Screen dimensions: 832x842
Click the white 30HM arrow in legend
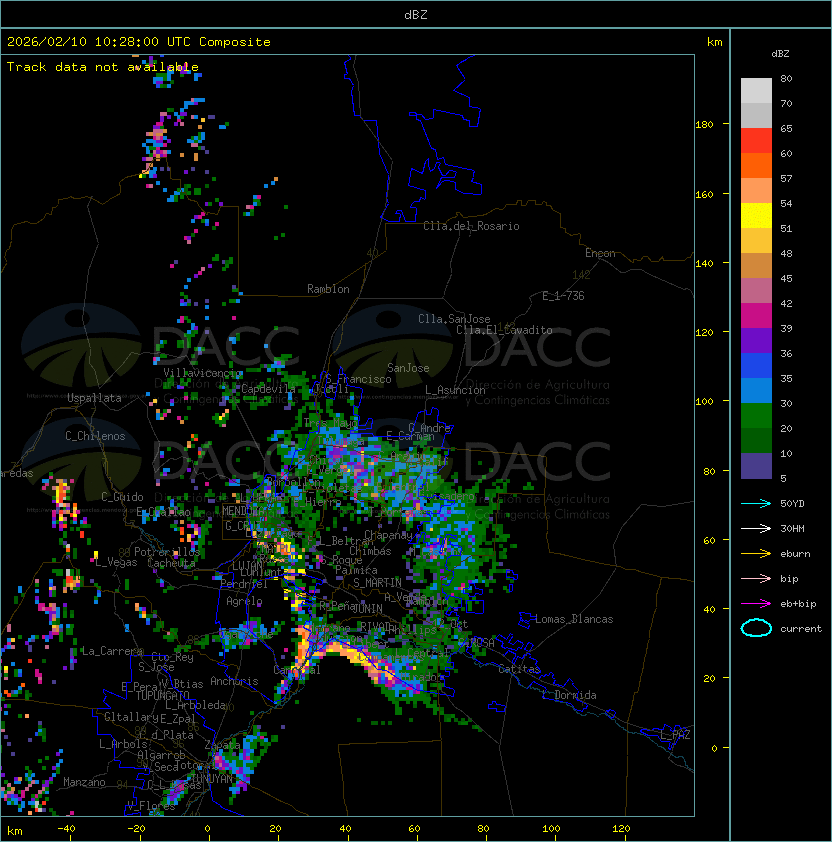click(x=756, y=528)
